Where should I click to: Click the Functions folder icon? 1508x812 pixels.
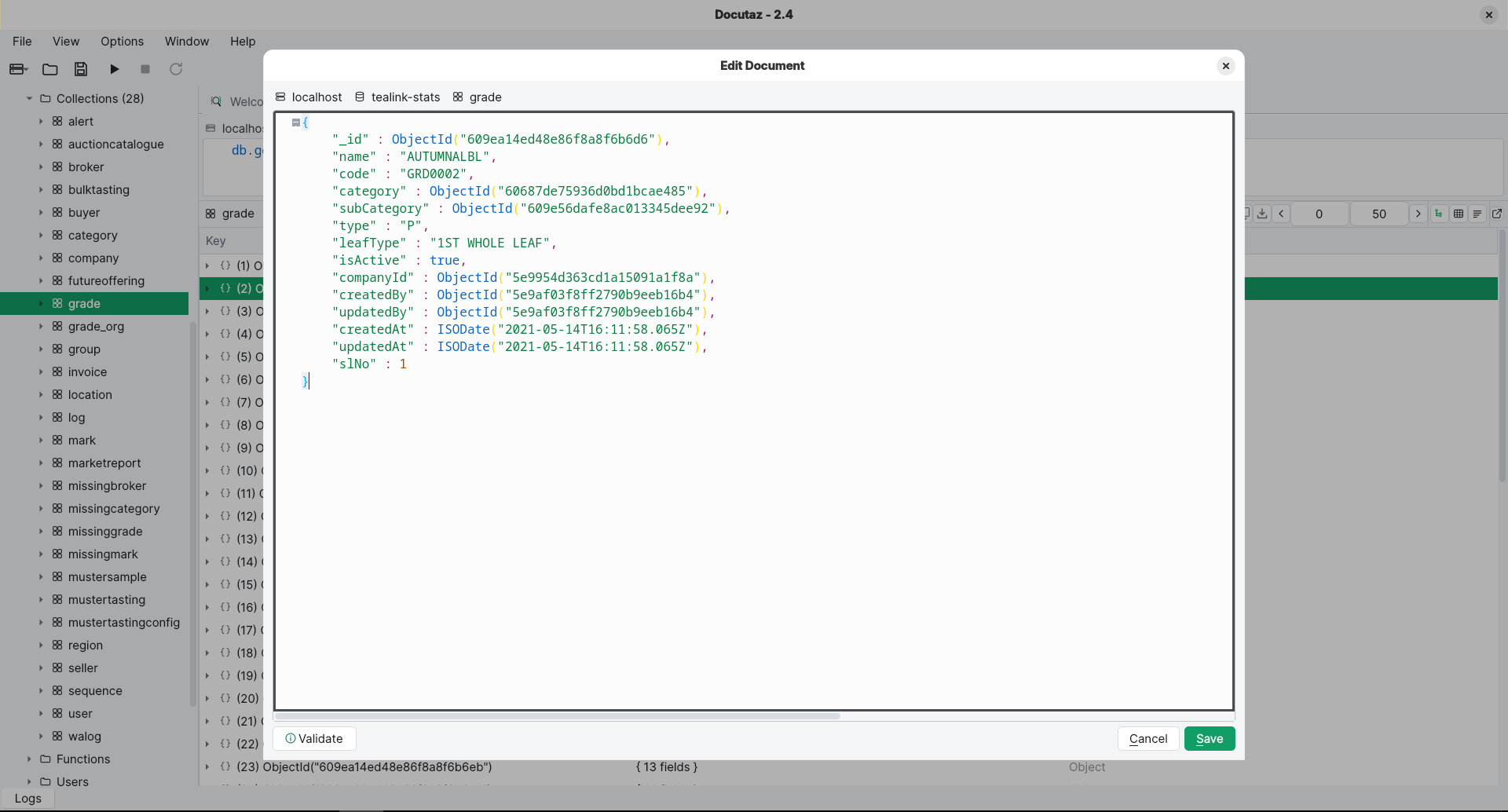[46, 759]
